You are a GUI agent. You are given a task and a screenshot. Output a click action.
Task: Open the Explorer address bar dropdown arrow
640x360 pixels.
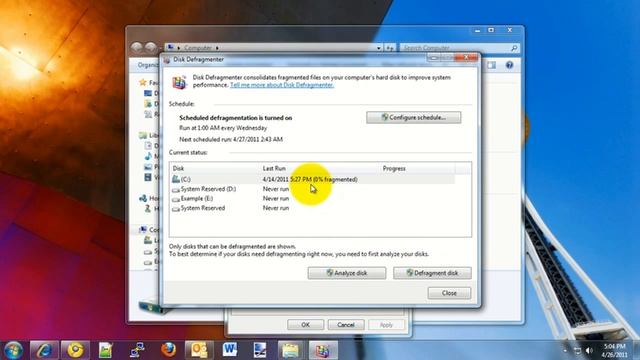(x=379, y=48)
